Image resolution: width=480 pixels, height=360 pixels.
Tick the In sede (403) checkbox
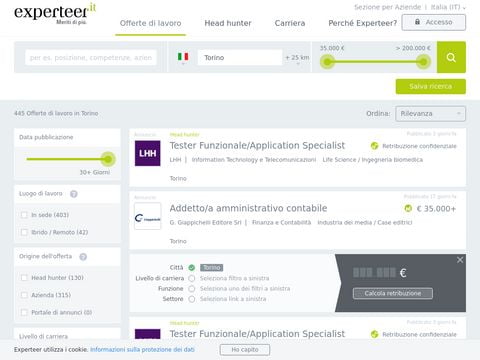point(24,215)
